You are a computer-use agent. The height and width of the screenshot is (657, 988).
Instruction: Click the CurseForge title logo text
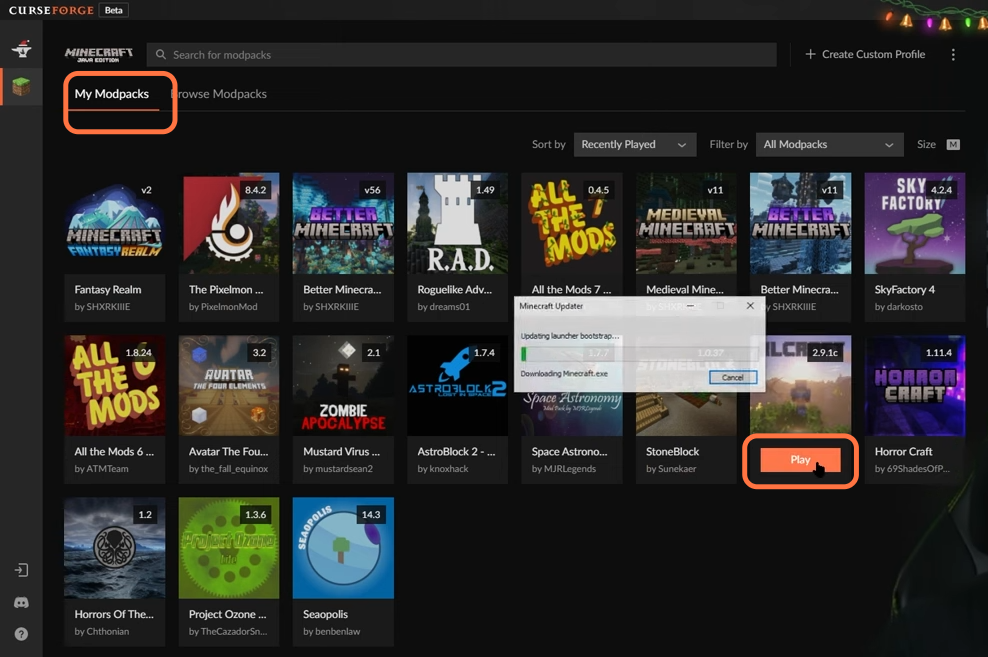(51, 10)
